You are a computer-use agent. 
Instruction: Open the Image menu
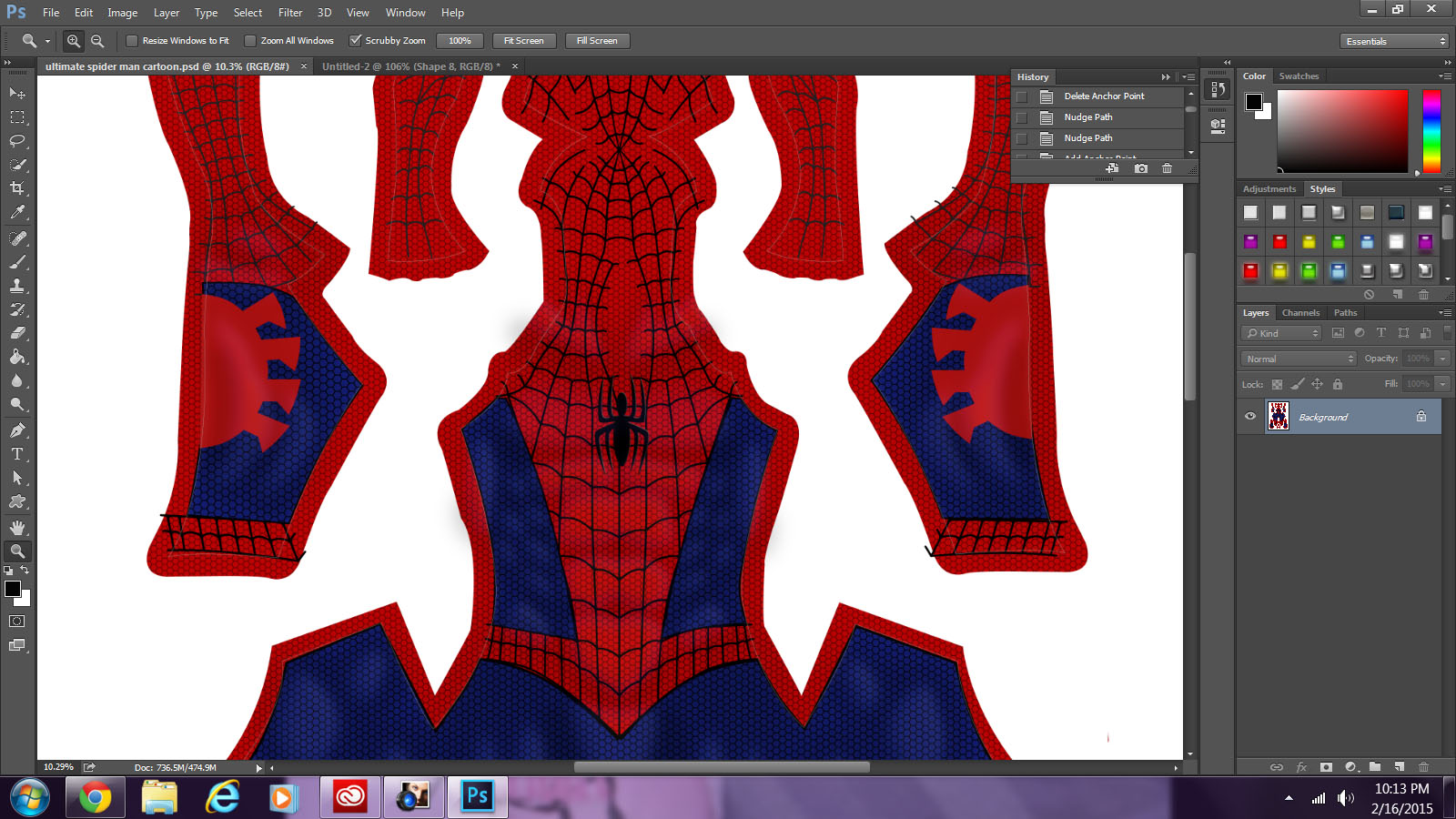pos(123,13)
